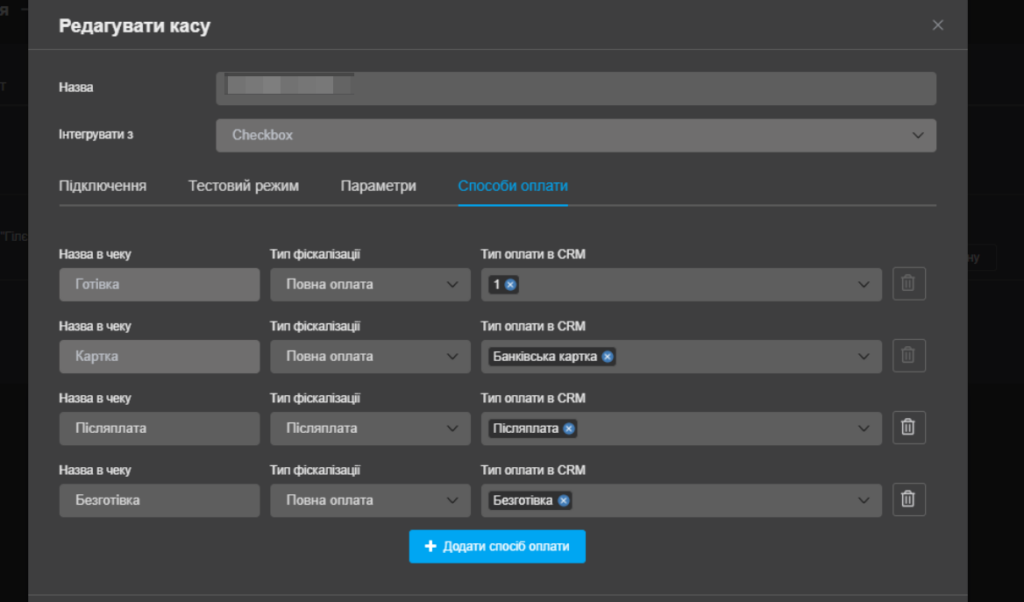Screen dimensions: 1024x602
Task: Delete the Картка payment method row
Action: [908, 356]
